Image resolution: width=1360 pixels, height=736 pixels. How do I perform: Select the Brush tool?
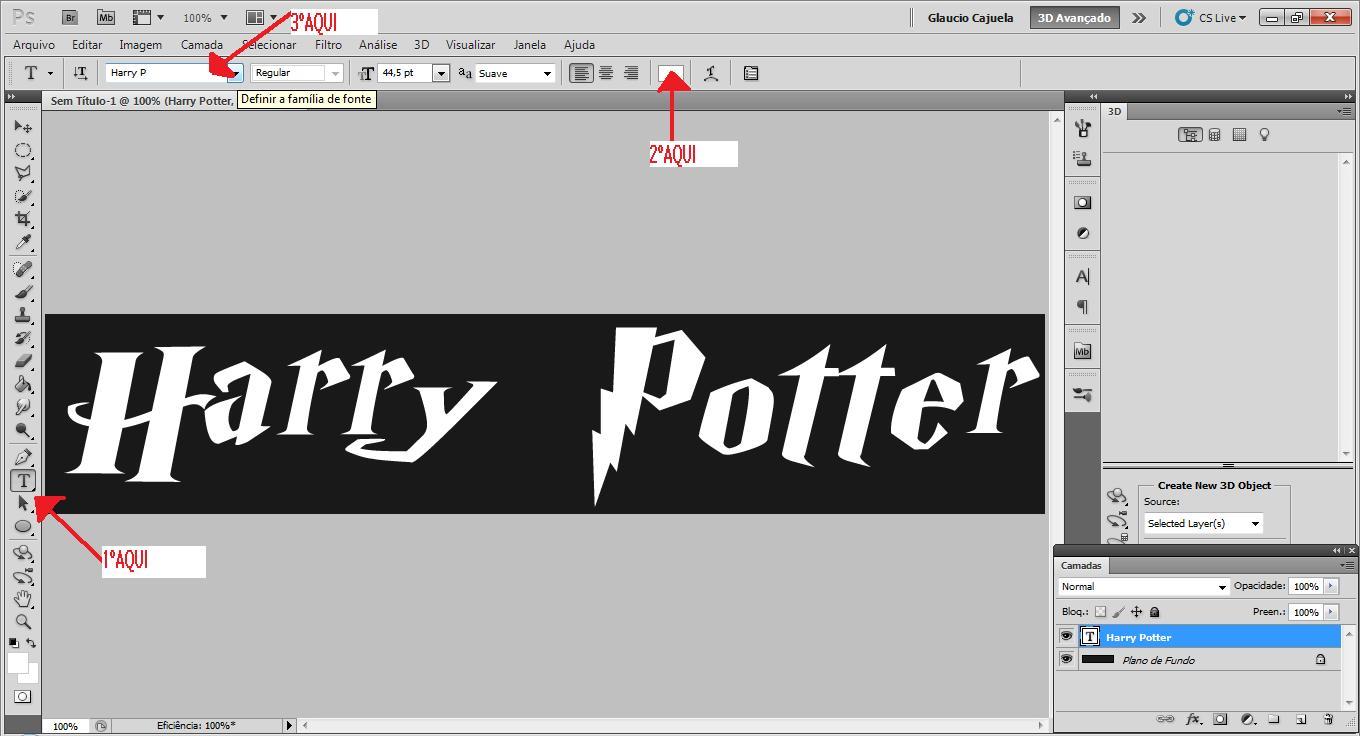(x=23, y=292)
